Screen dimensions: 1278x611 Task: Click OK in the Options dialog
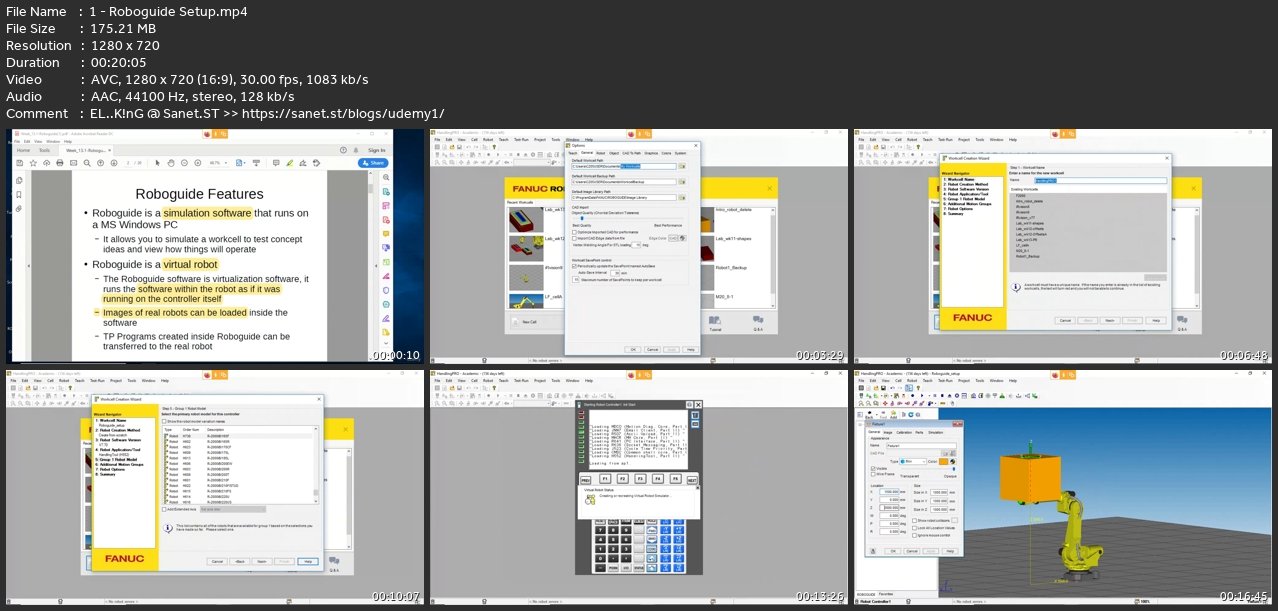633,349
